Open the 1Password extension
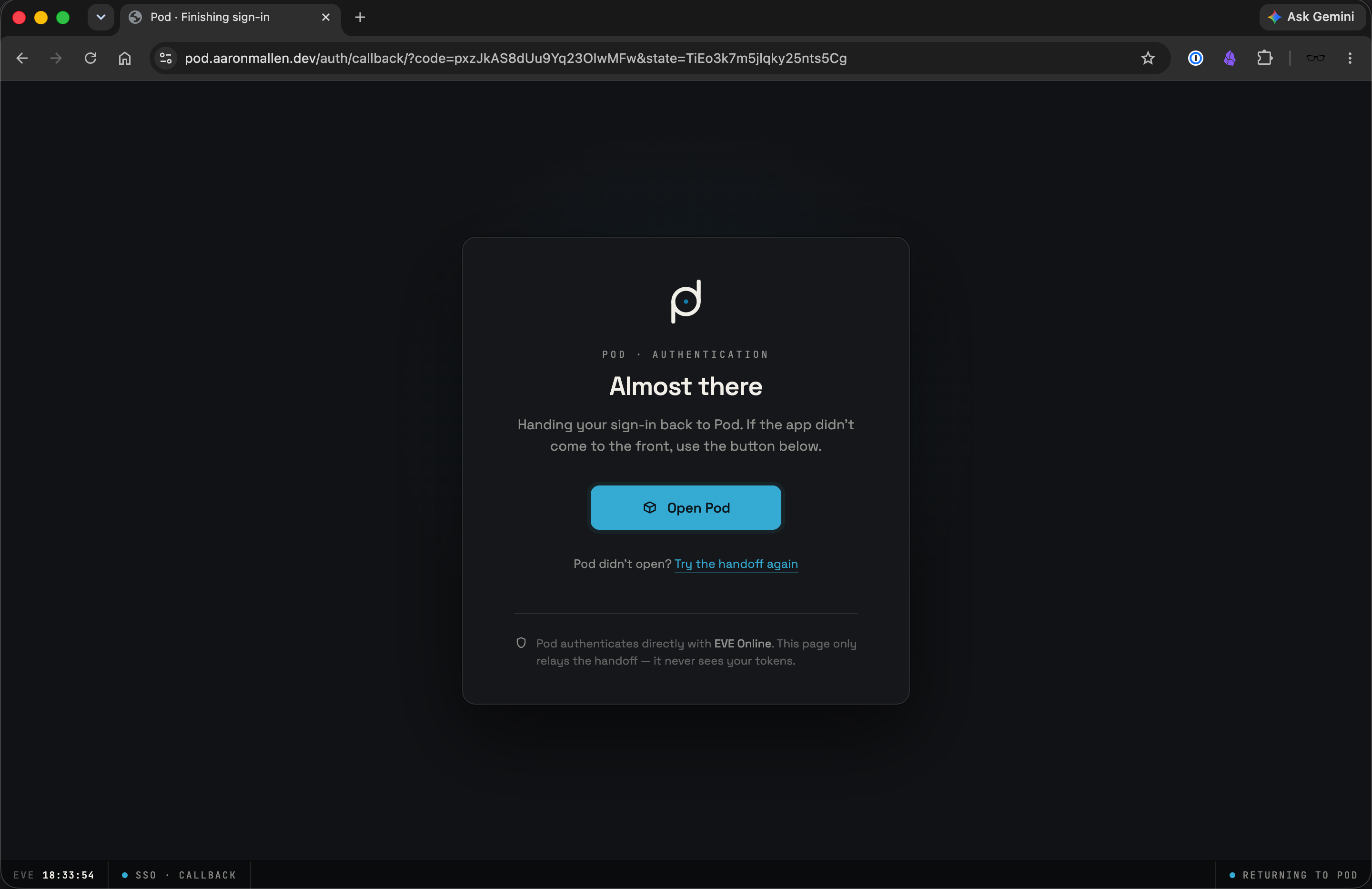Viewport: 1372px width, 889px height. click(x=1196, y=58)
